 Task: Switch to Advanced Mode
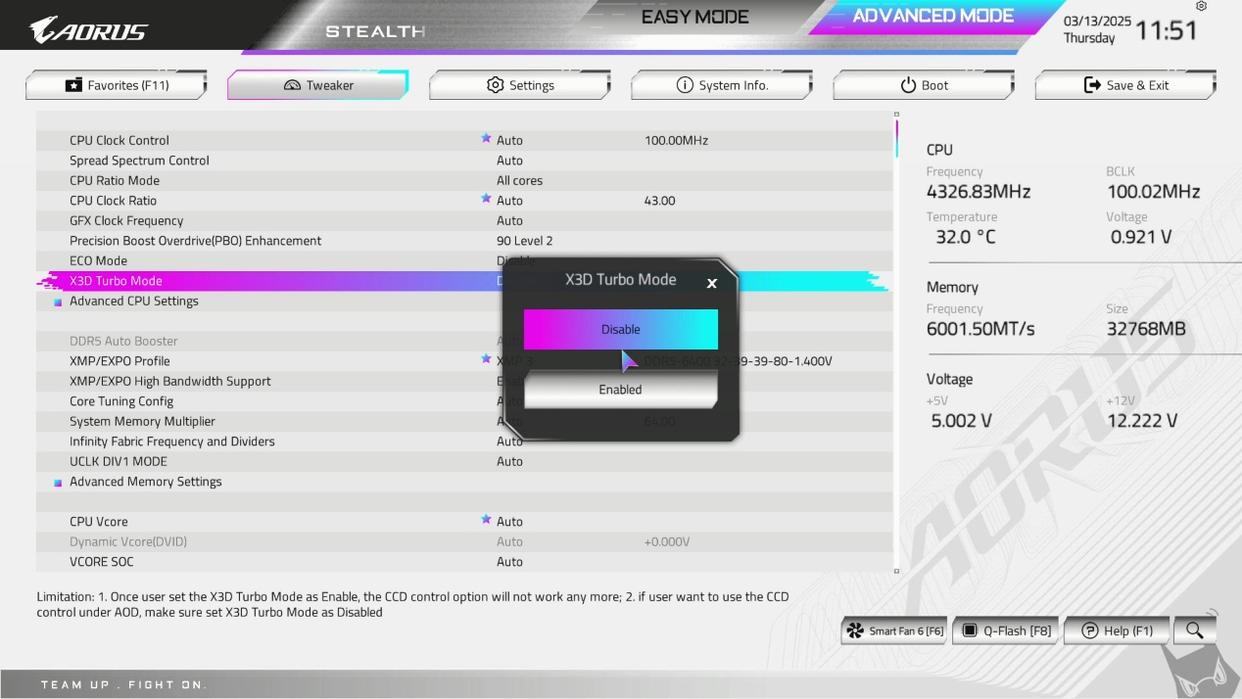tap(933, 16)
